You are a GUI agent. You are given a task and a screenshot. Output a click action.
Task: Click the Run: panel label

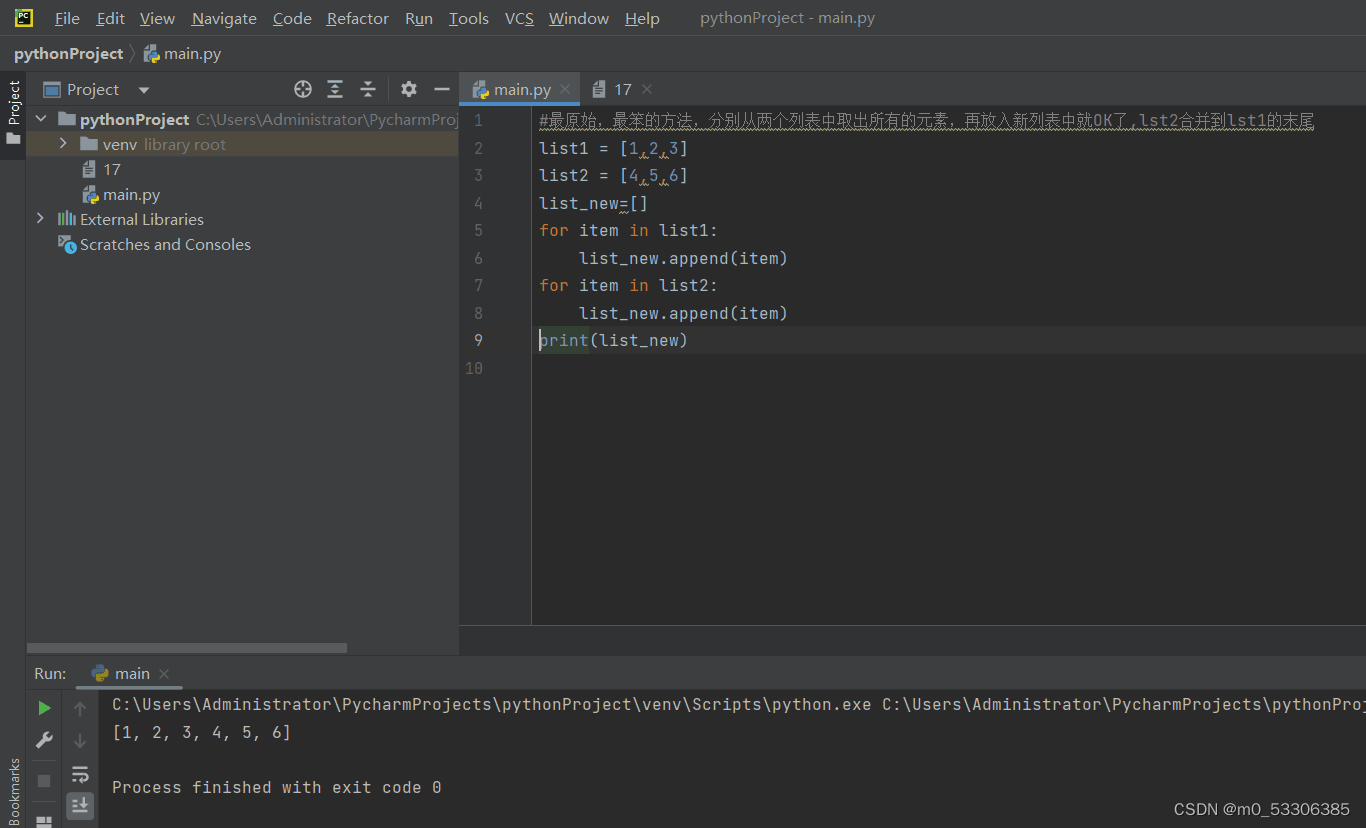50,673
